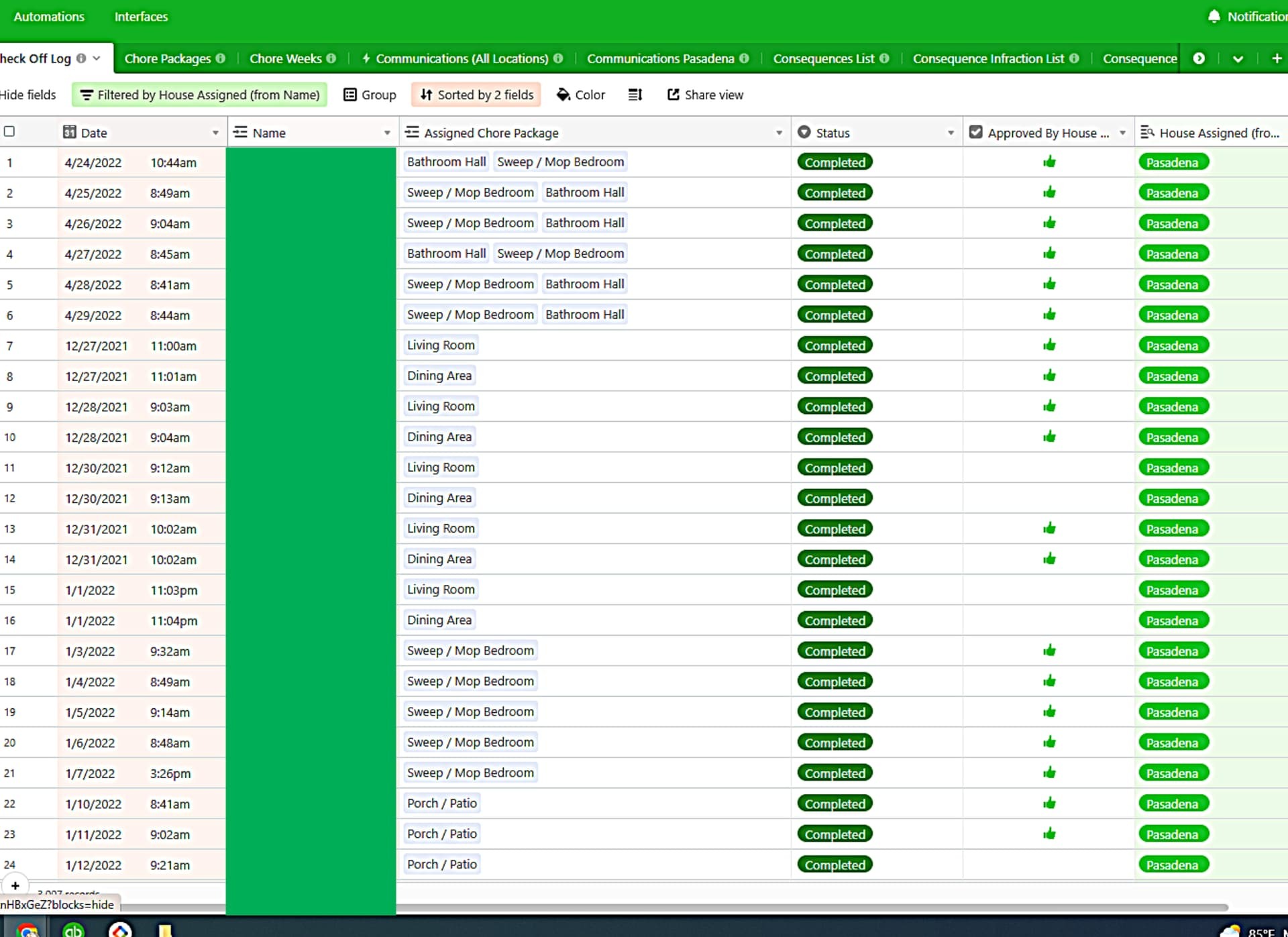1288x937 pixels.
Task: Toggle approval thumbs-up for 4/24/2022 row
Action: tap(1049, 162)
